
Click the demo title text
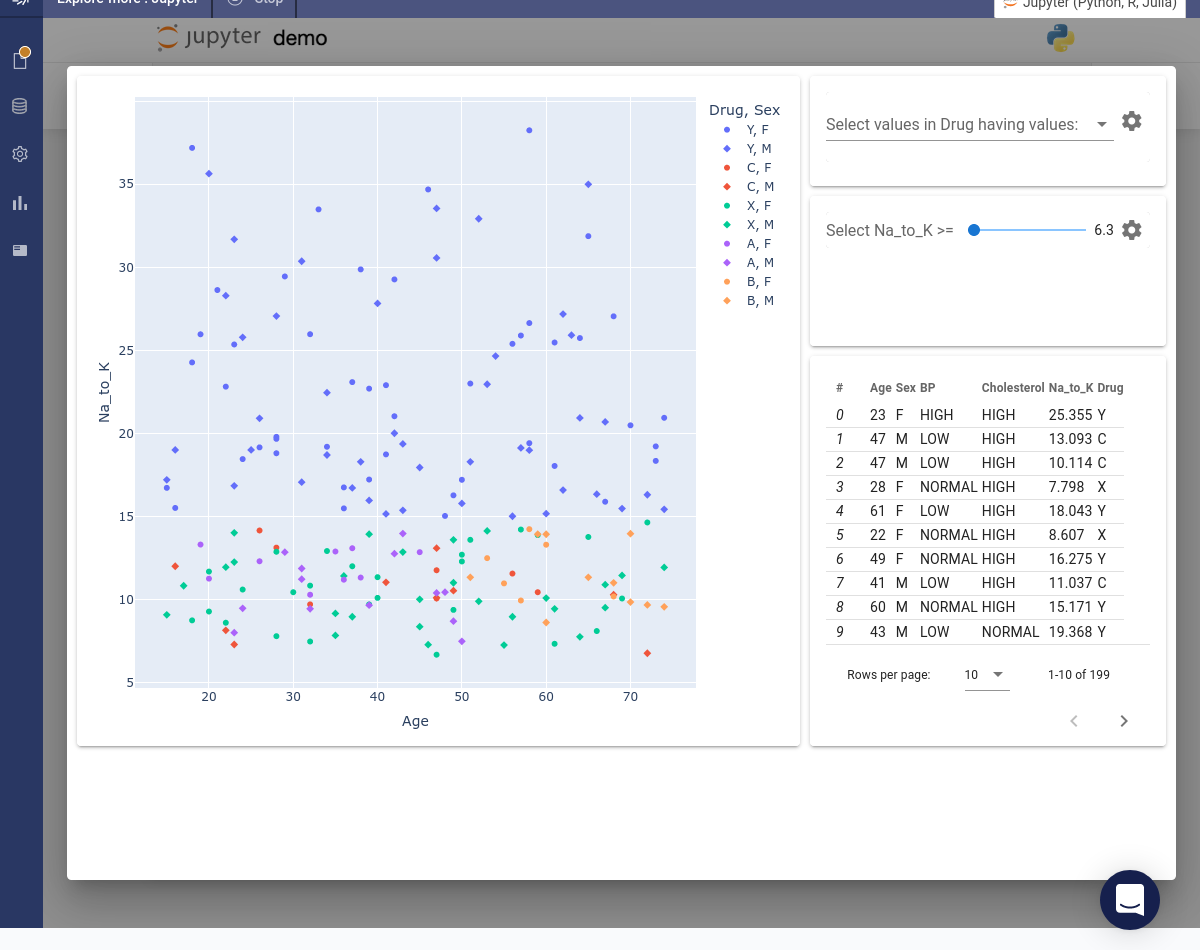click(x=300, y=38)
